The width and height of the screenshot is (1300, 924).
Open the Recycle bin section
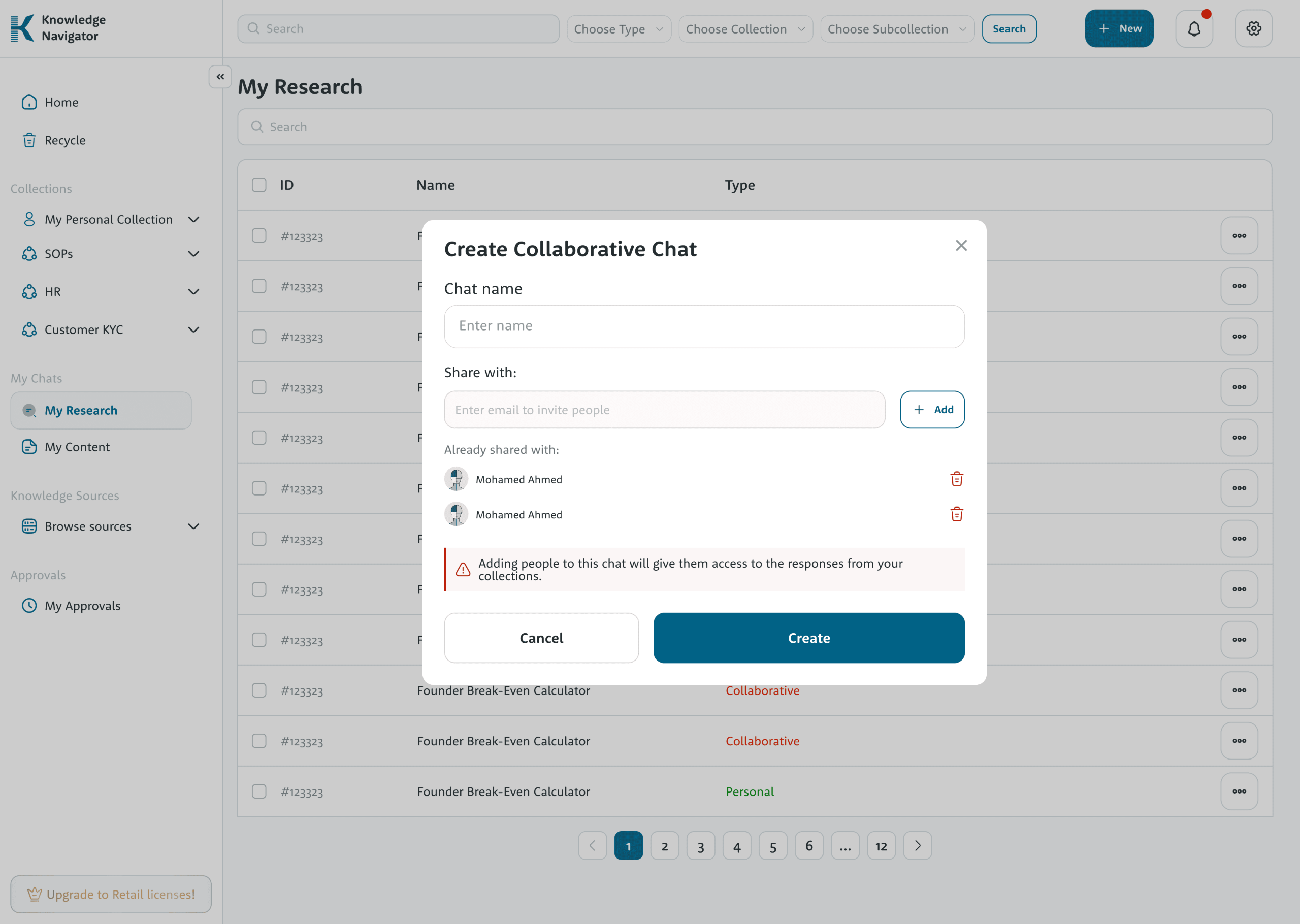pos(65,140)
